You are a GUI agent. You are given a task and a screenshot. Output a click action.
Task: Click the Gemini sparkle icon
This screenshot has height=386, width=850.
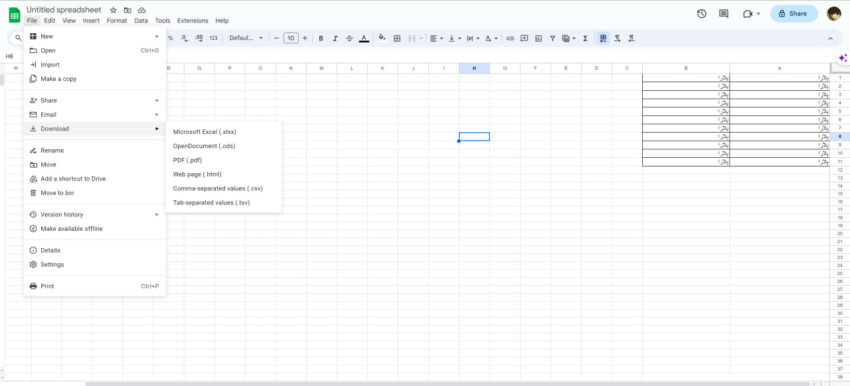(x=842, y=57)
